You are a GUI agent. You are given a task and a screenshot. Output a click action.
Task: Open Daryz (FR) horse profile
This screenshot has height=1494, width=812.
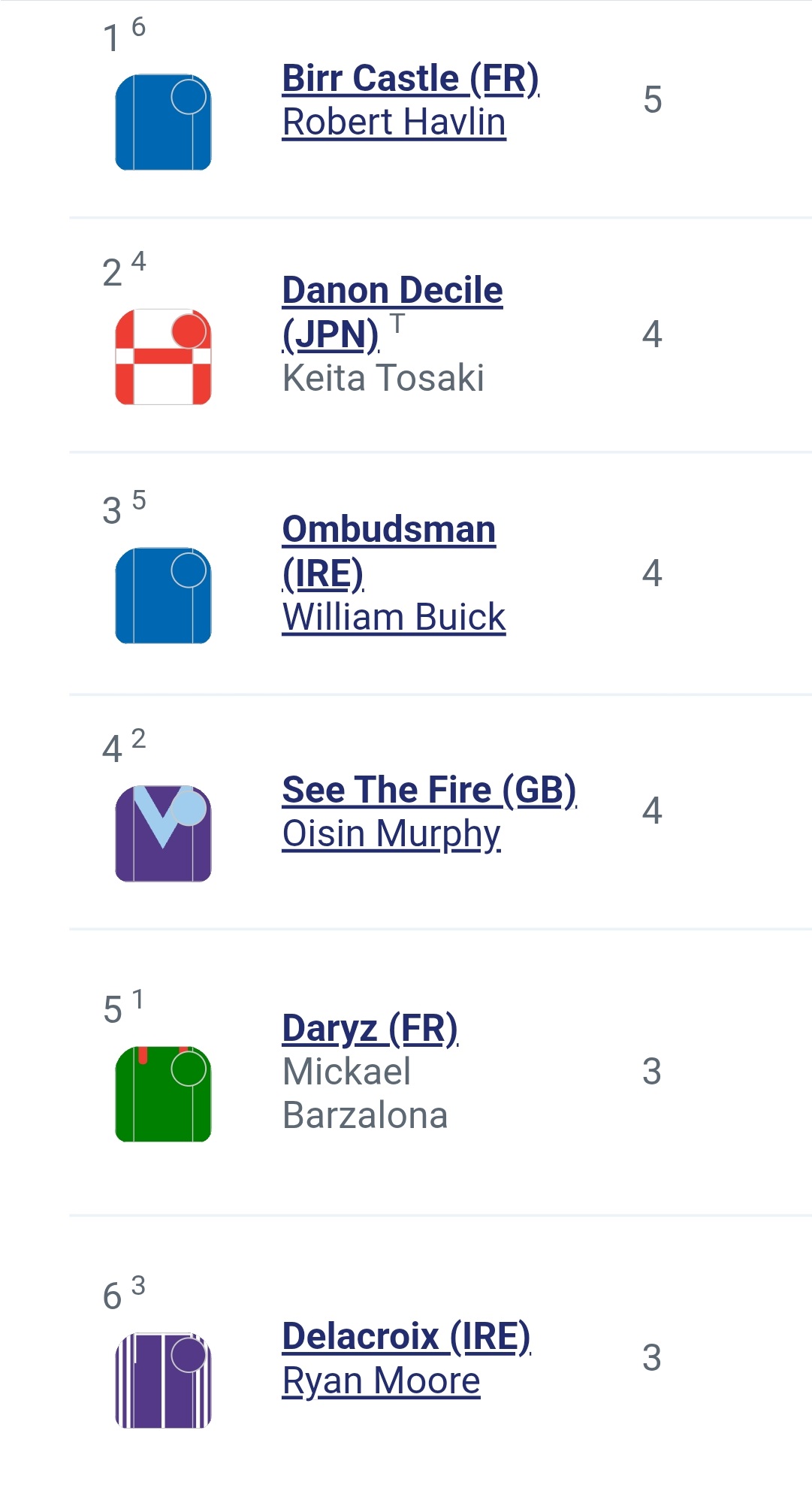pyautogui.click(x=370, y=1028)
